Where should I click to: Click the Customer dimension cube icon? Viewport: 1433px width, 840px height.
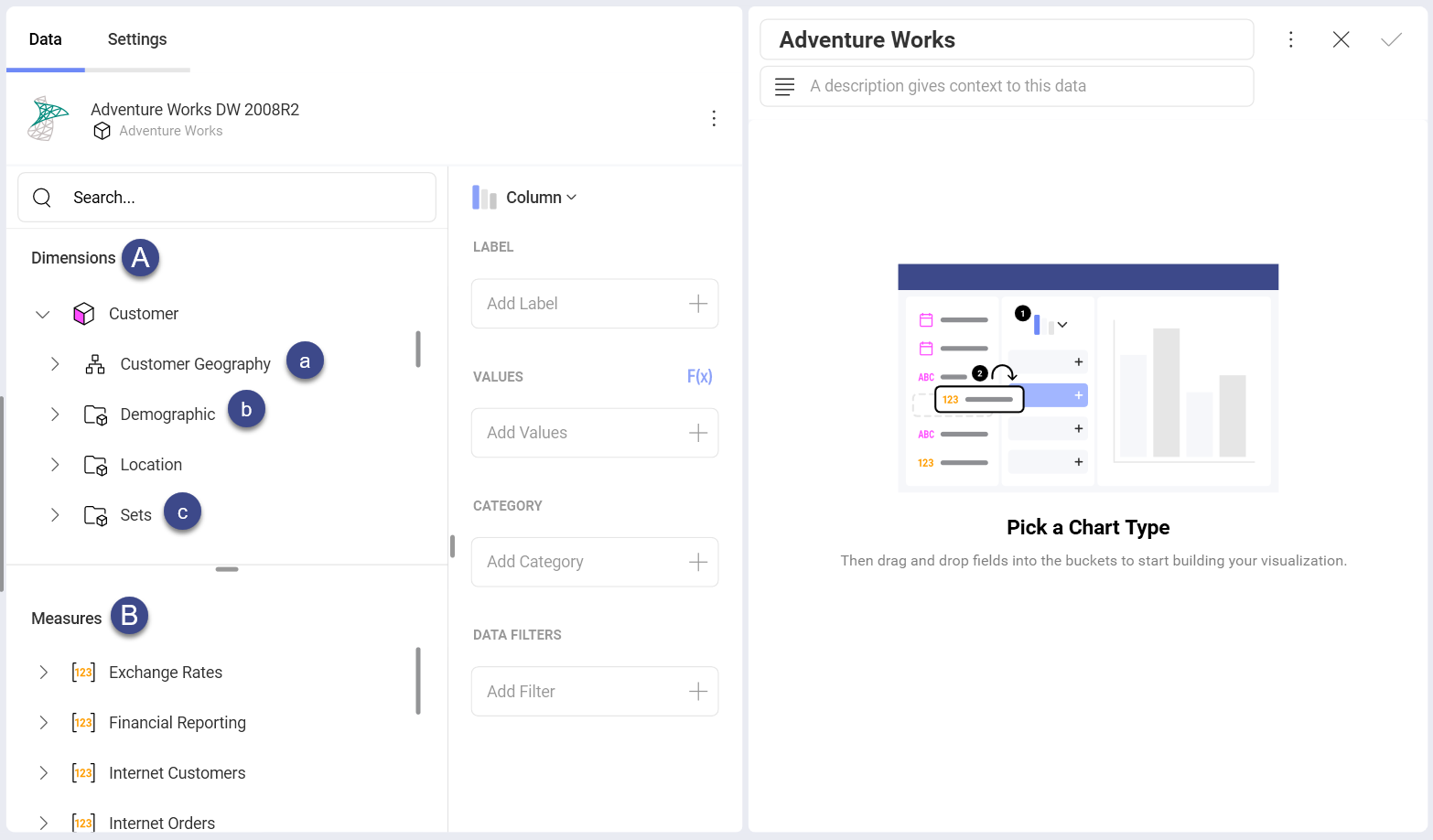click(84, 314)
